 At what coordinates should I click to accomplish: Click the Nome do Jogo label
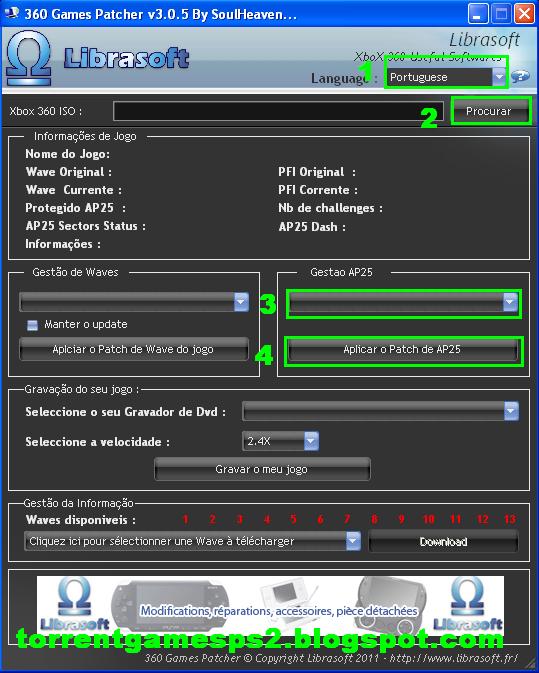click(x=67, y=154)
